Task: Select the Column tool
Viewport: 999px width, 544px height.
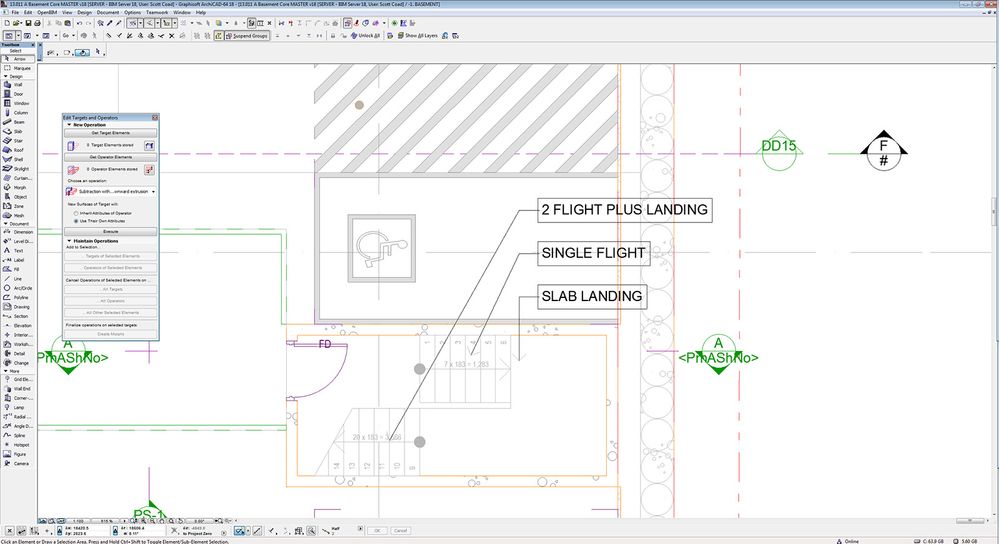Action: [x=18, y=112]
